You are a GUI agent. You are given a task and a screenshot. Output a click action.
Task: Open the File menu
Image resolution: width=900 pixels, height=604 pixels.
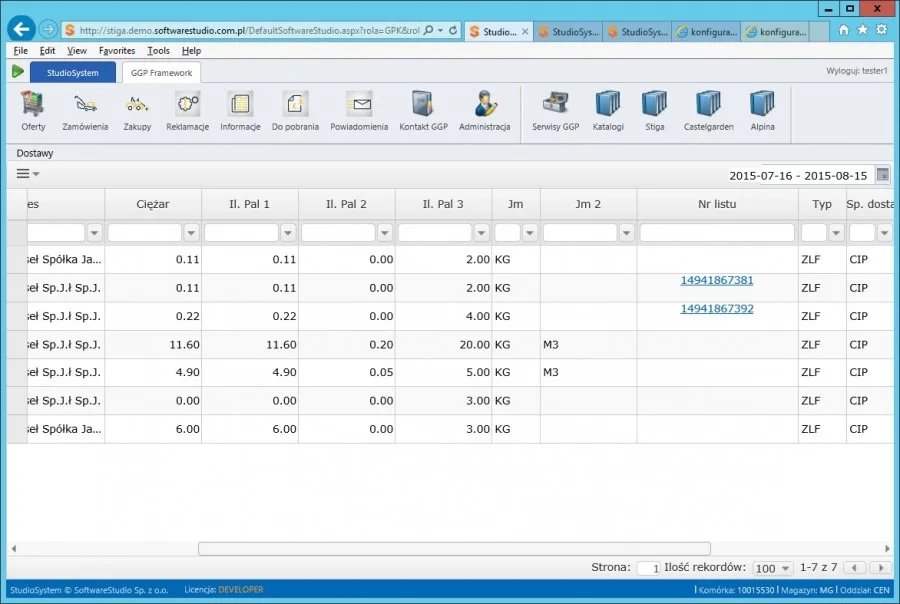coord(20,51)
